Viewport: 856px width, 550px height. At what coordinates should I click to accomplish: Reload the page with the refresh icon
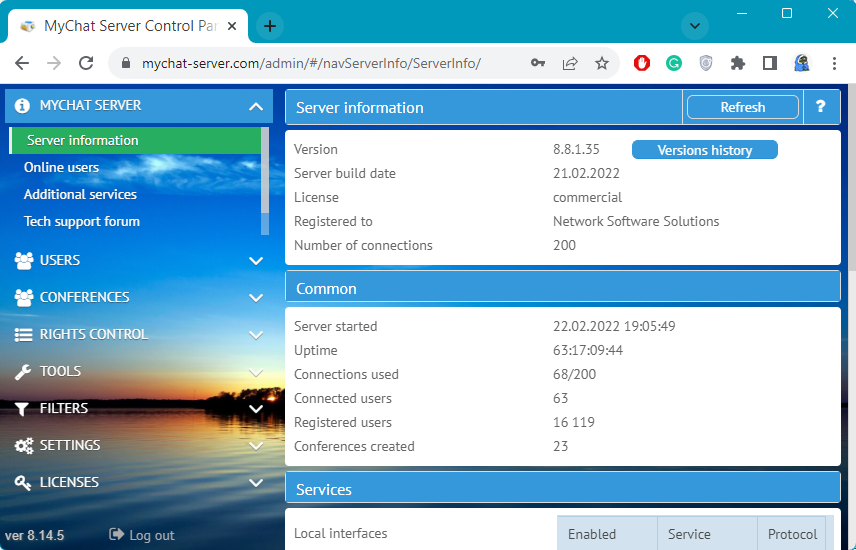click(x=86, y=63)
